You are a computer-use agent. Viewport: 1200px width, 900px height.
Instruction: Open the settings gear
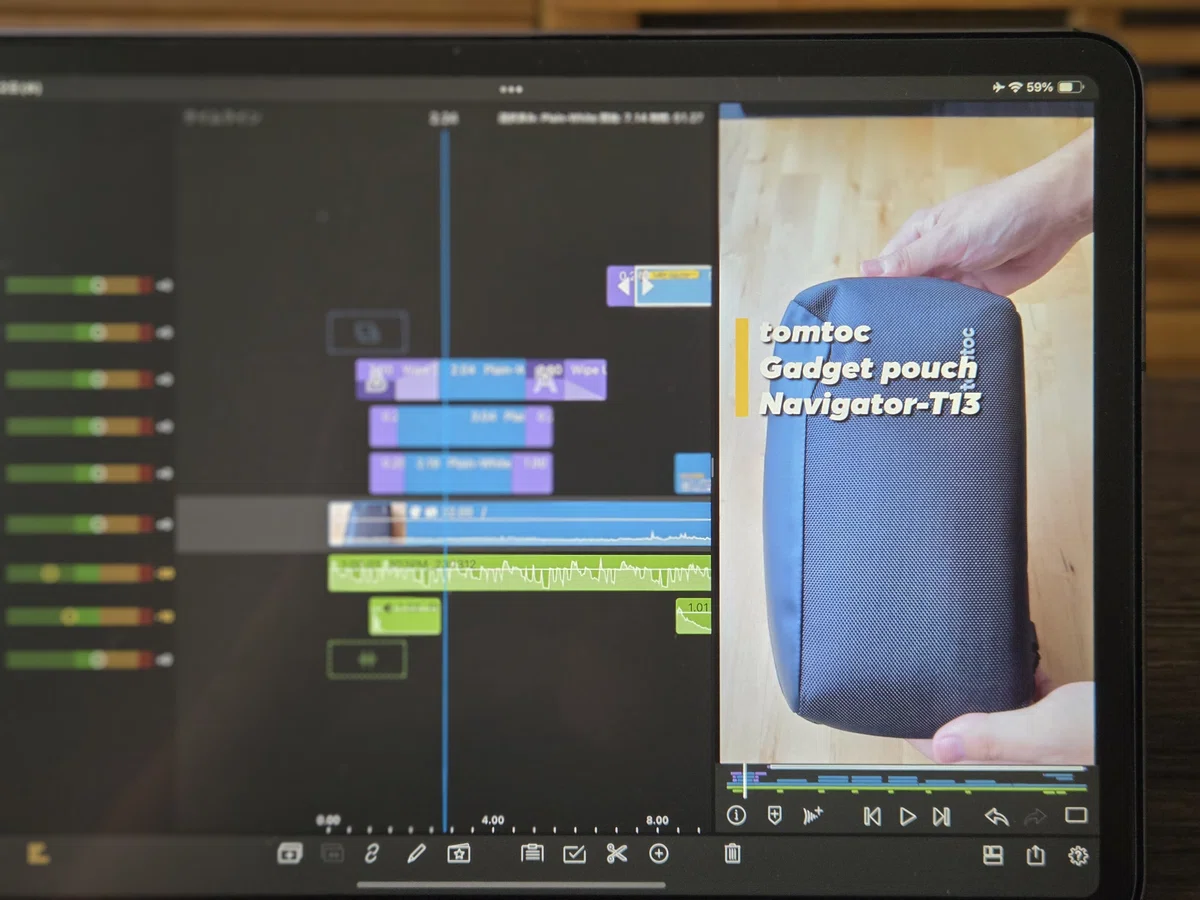coord(1077,856)
